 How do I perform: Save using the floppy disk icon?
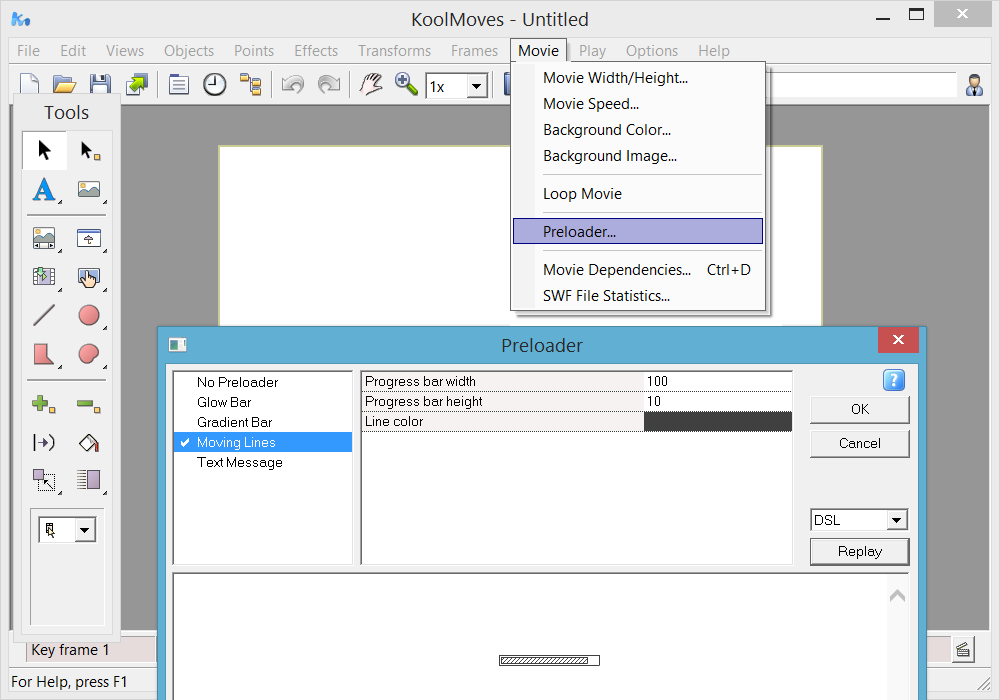coord(100,84)
